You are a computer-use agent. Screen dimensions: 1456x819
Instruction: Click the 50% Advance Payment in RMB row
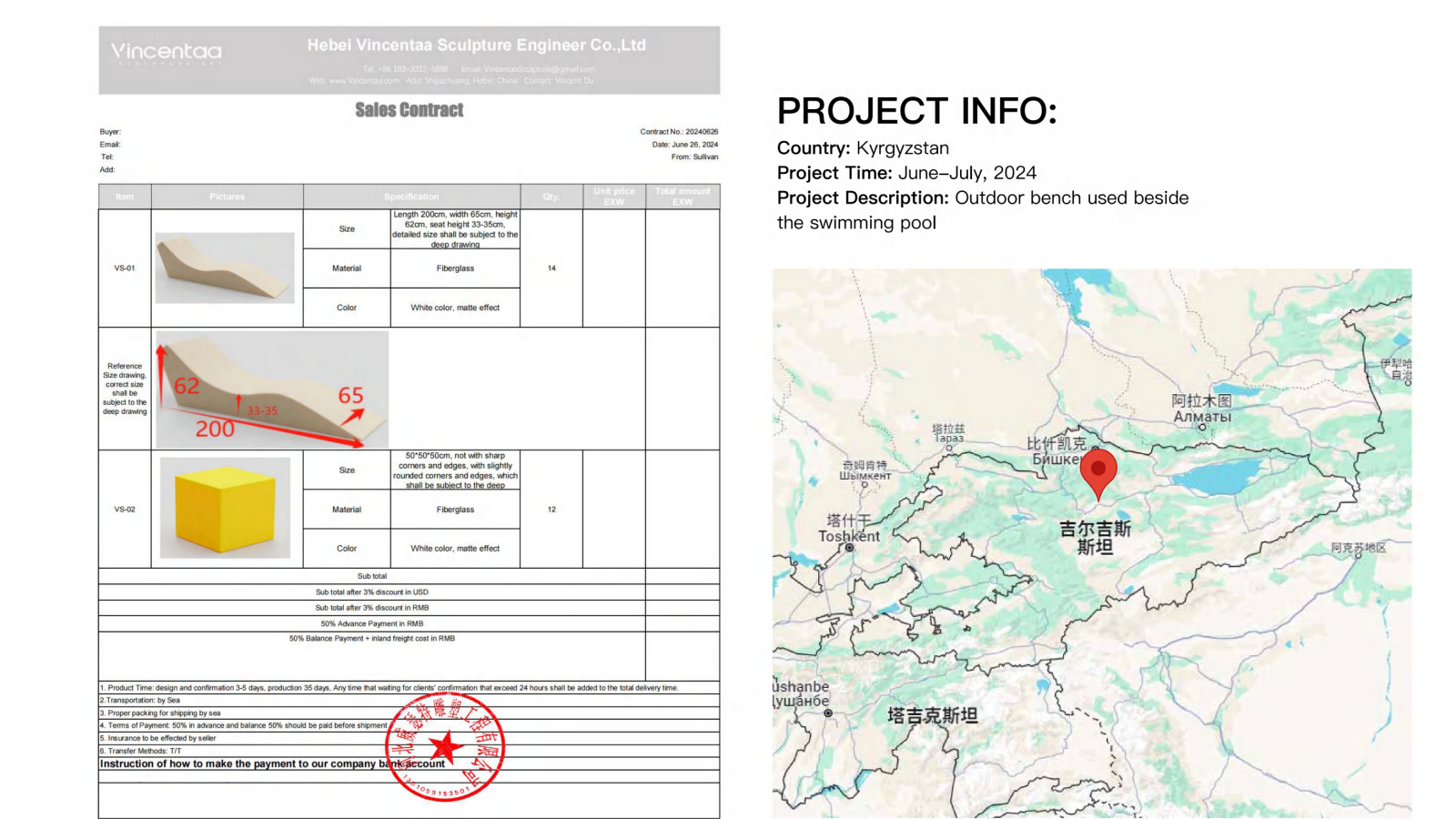click(x=371, y=624)
